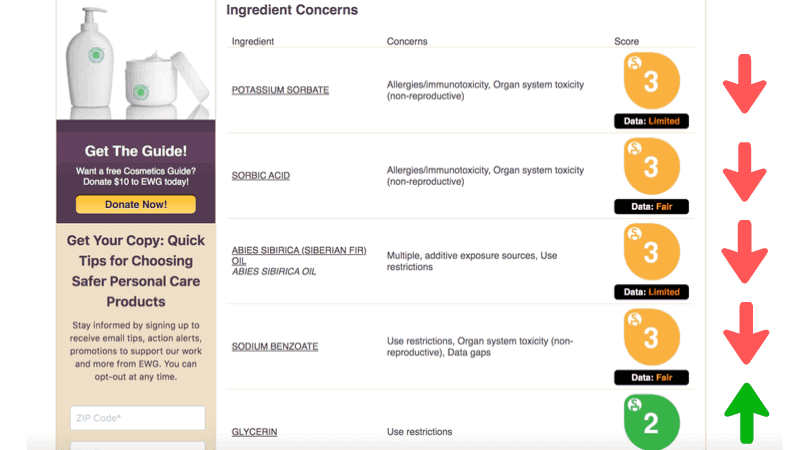
Task: Click the Donate Now! button
Action: (136, 204)
